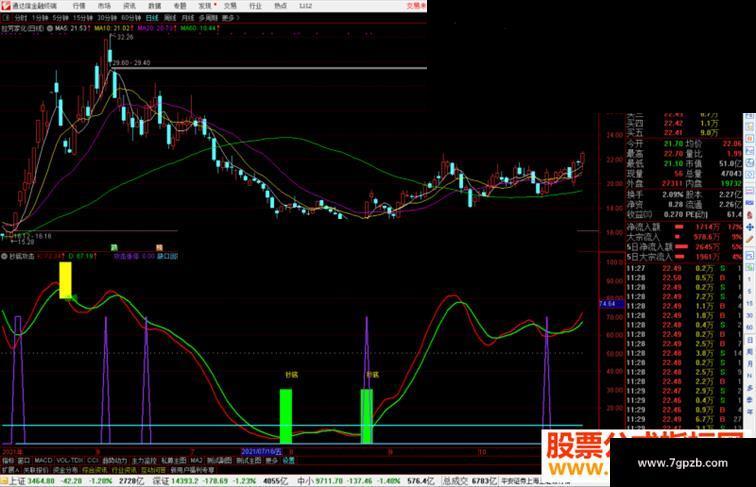The height and width of the screenshot is (487, 756).
Task: Open the 综合资讯 tab
Action: click(95, 470)
